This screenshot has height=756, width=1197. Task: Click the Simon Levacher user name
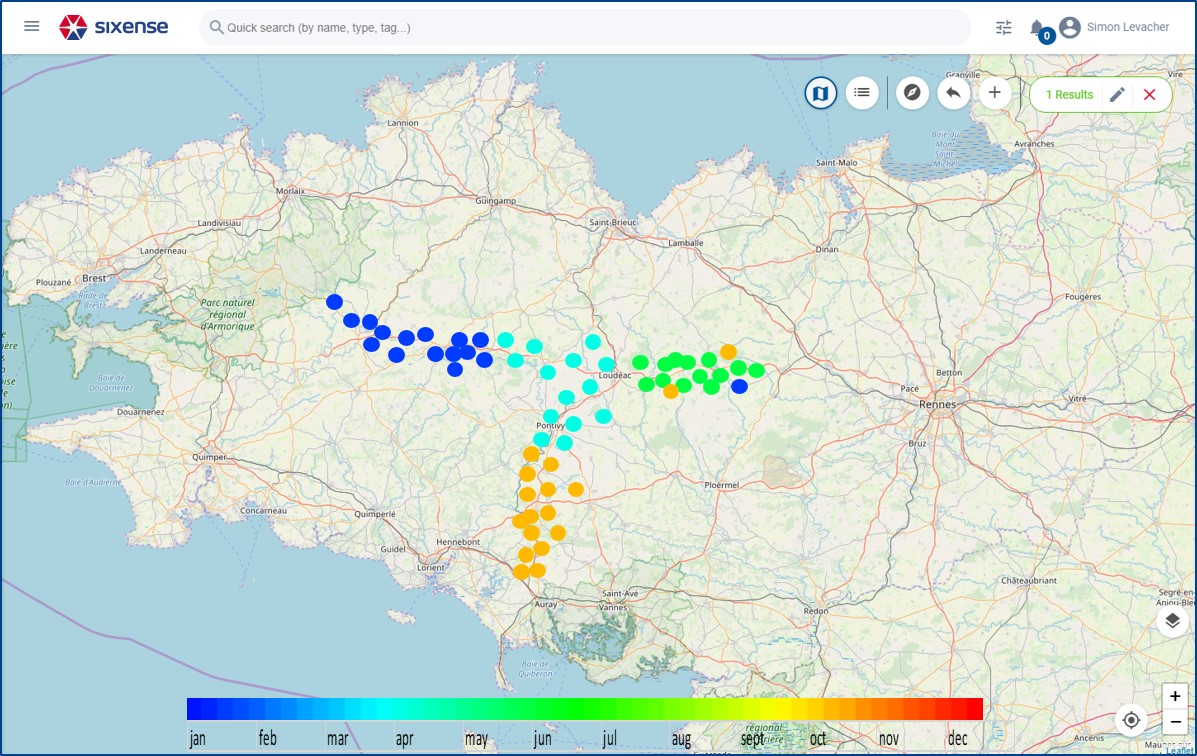pyautogui.click(x=1128, y=27)
